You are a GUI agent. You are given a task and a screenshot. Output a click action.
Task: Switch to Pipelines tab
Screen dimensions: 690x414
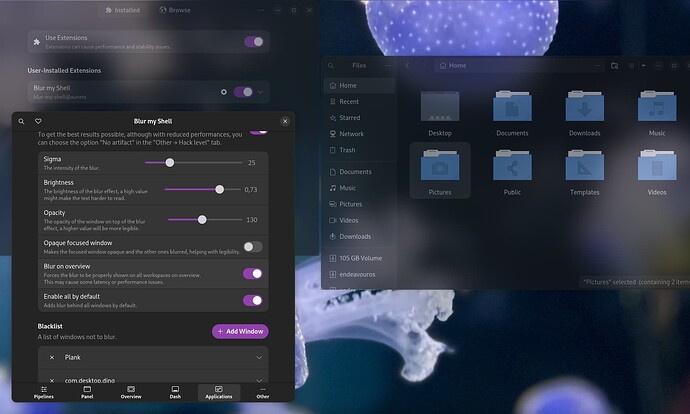(x=44, y=392)
